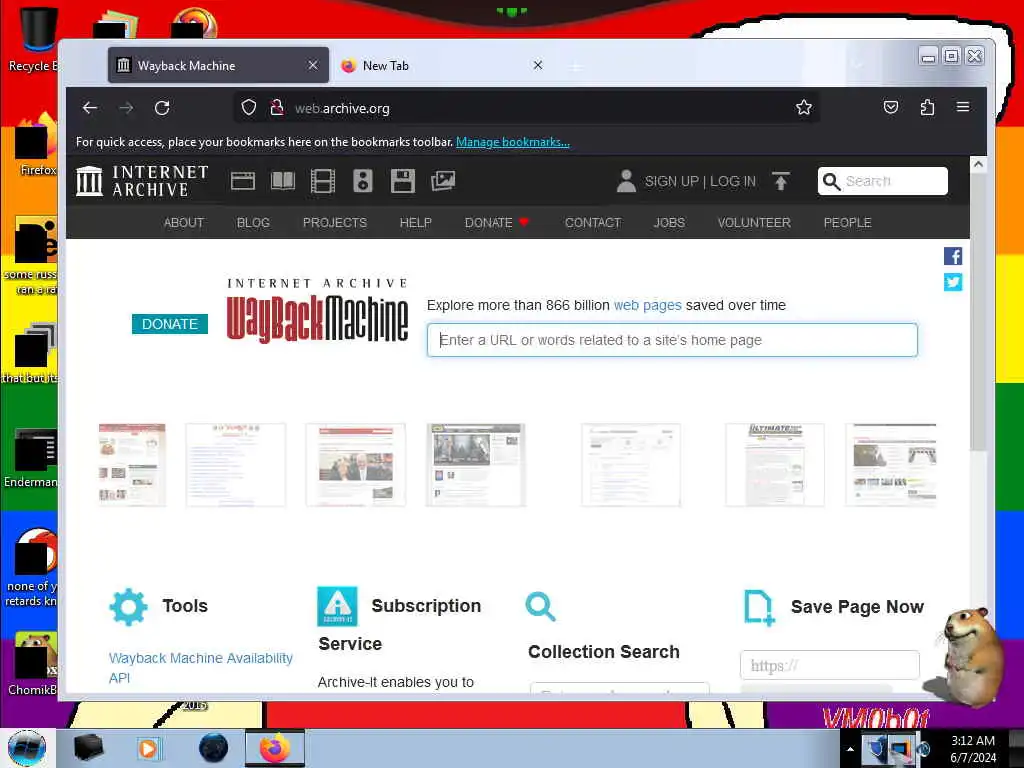This screenshot has height=768, width=1024.
Task: Go back with the browser back arrow
Action: [90, 108]
